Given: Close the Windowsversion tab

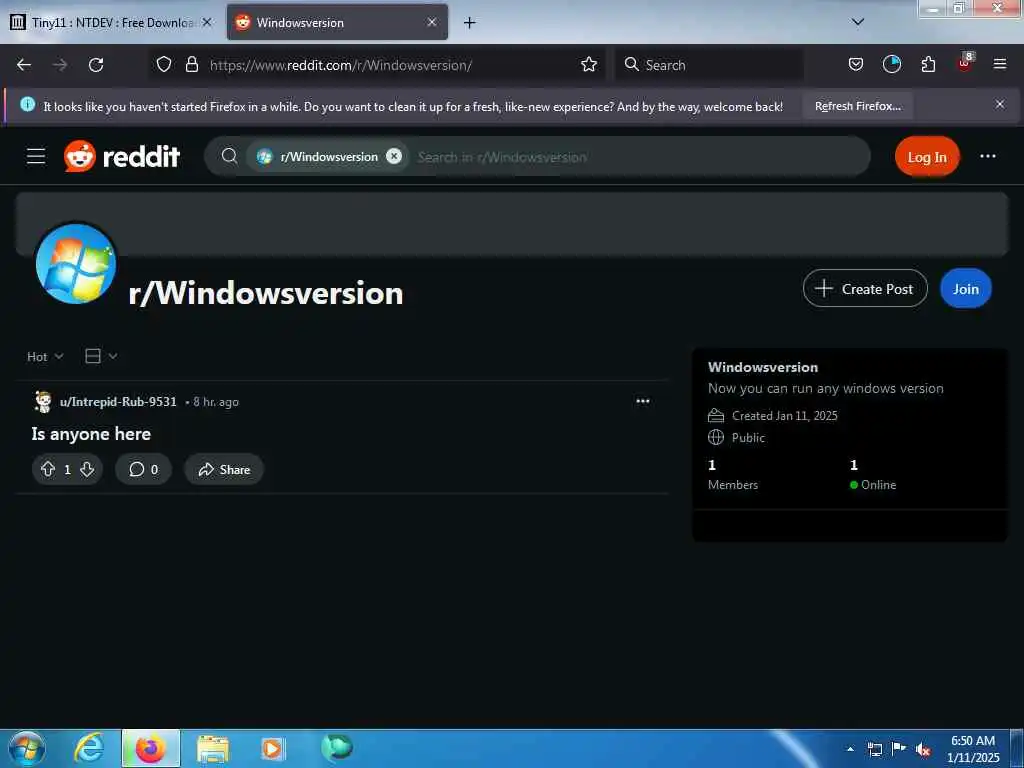Looking at the screenshot, I should pyautogui.click(x=432, y=22).
